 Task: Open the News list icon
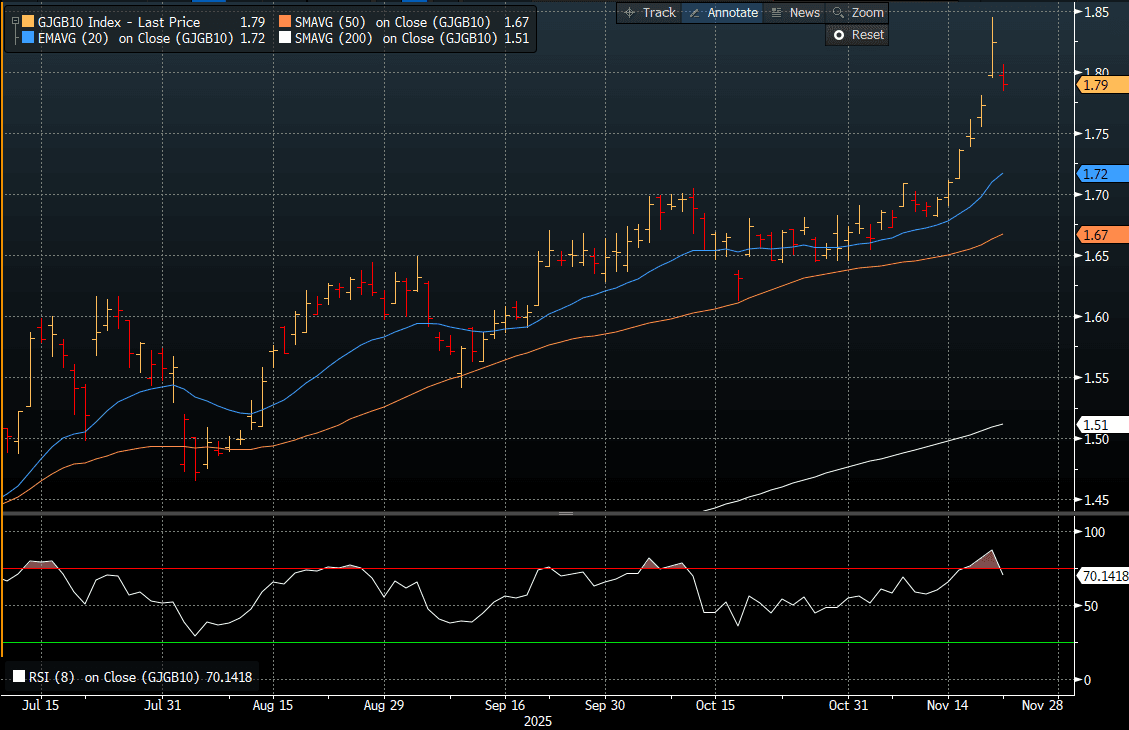(x=776, y=13)
